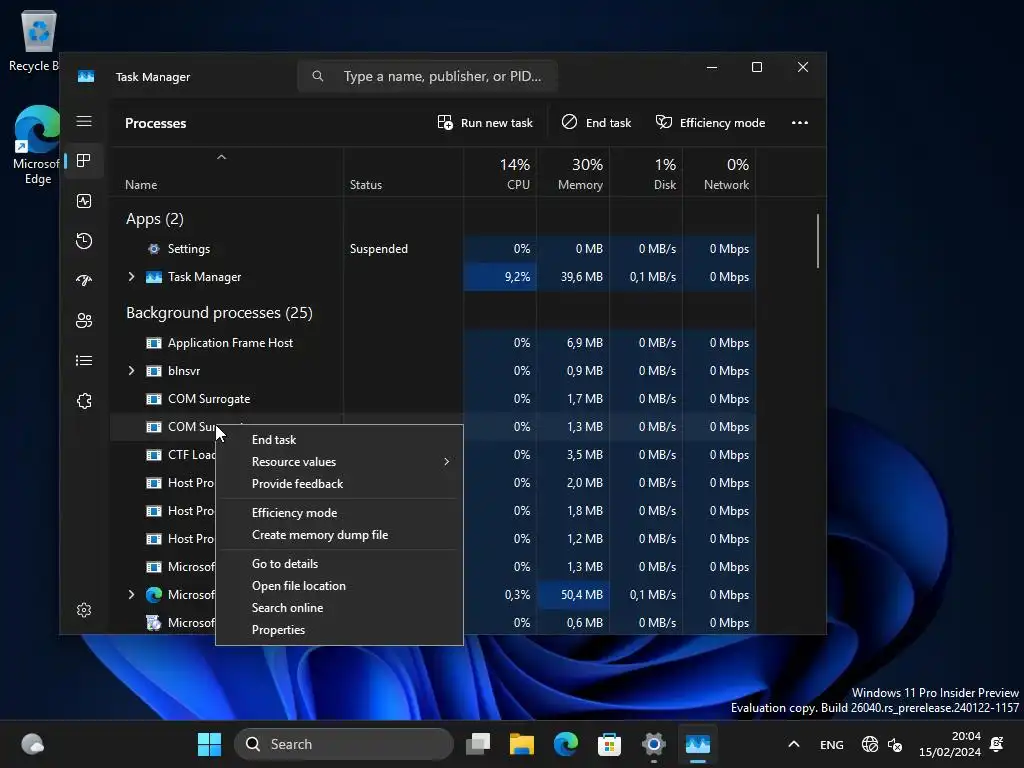Click Task Manager icon in the taskbar
The width and height of the screenshot is (1024, 768).
click(697, 744)
